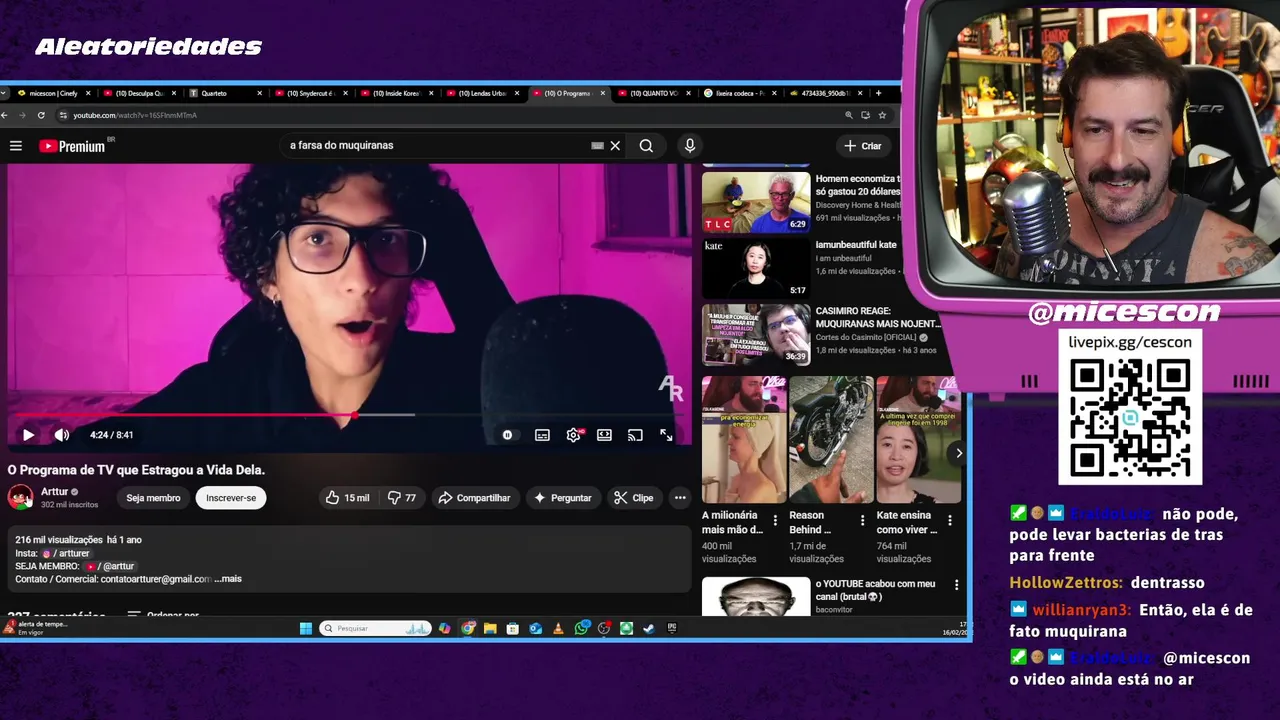This screenshot has height=720, width=1280.
Task: Open the Instagram / artturer link
Action: coord(67,553)
